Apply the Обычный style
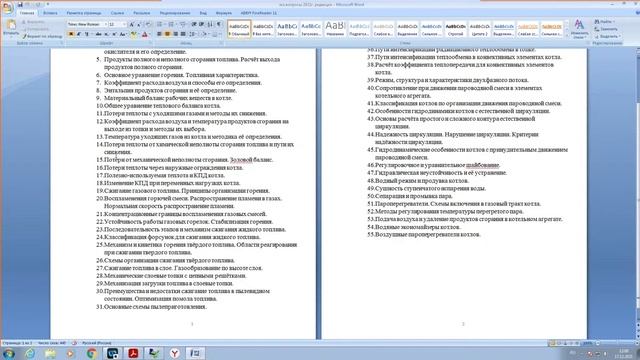640x360 pixels. click(239, 29)
